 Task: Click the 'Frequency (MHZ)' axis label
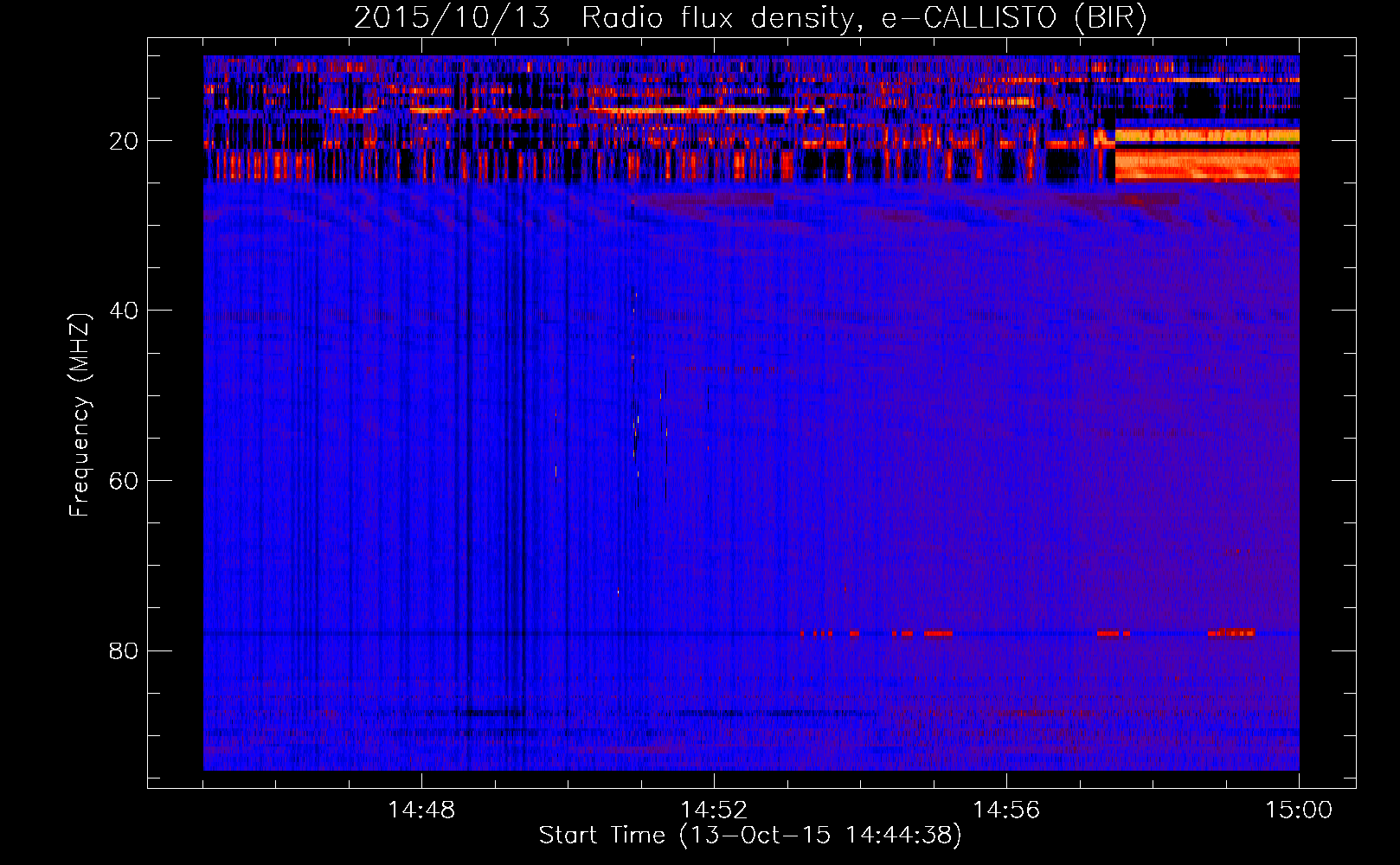pyautogui.click(x=79, y=415)
